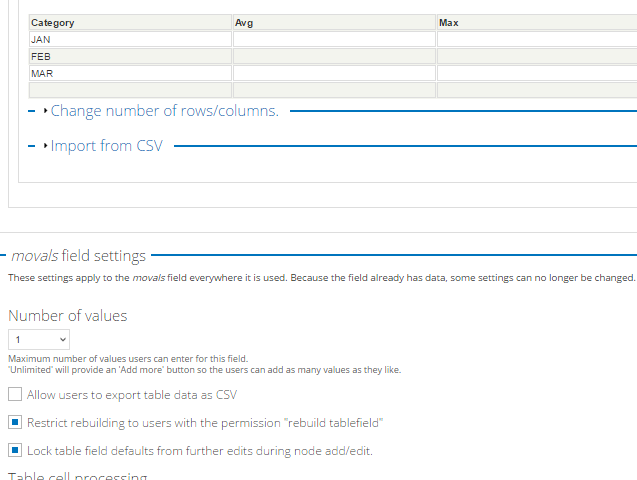
Task: Edit the Category header cell
Action: coord(130,23)
